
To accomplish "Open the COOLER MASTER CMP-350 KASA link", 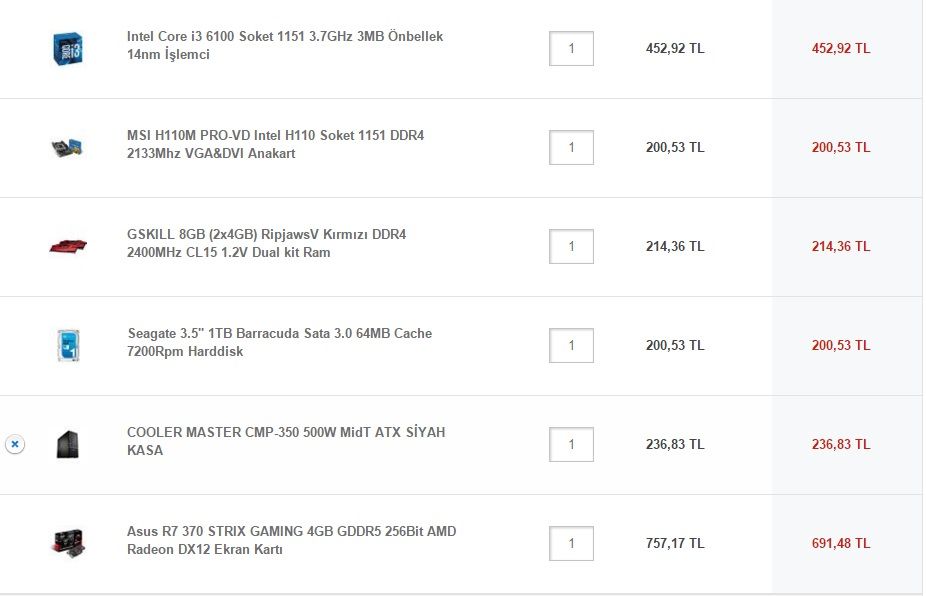I will 286,441.
